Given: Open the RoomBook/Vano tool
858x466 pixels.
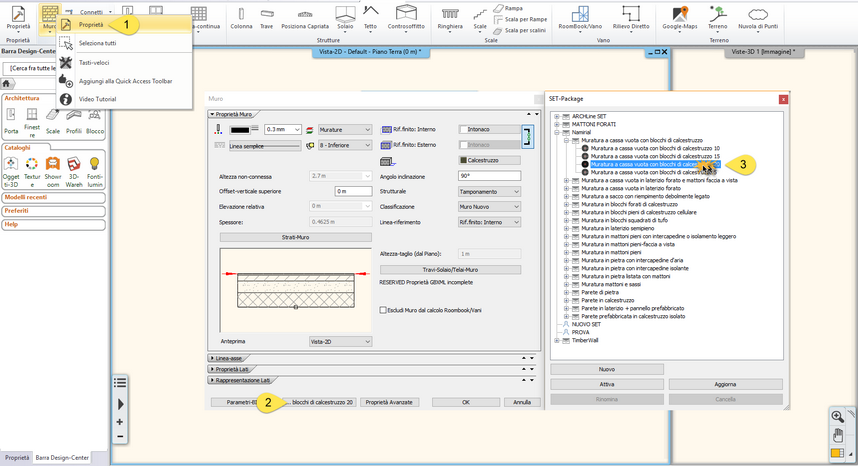Looking at the screenshot, I should point(580,17).
